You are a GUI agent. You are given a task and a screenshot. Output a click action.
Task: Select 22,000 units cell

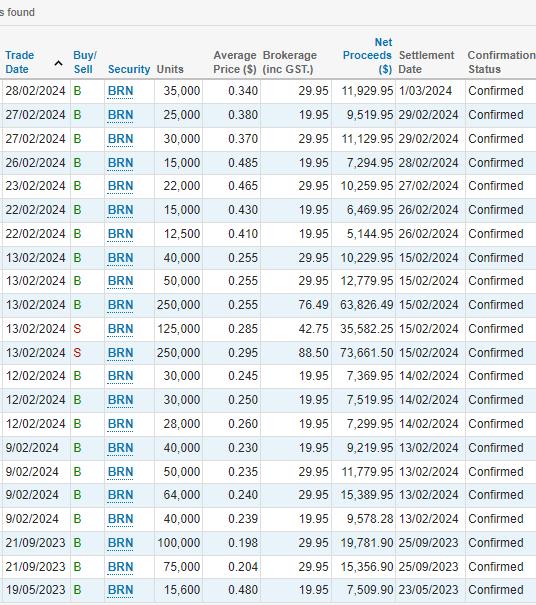click(x=181, y=186)
